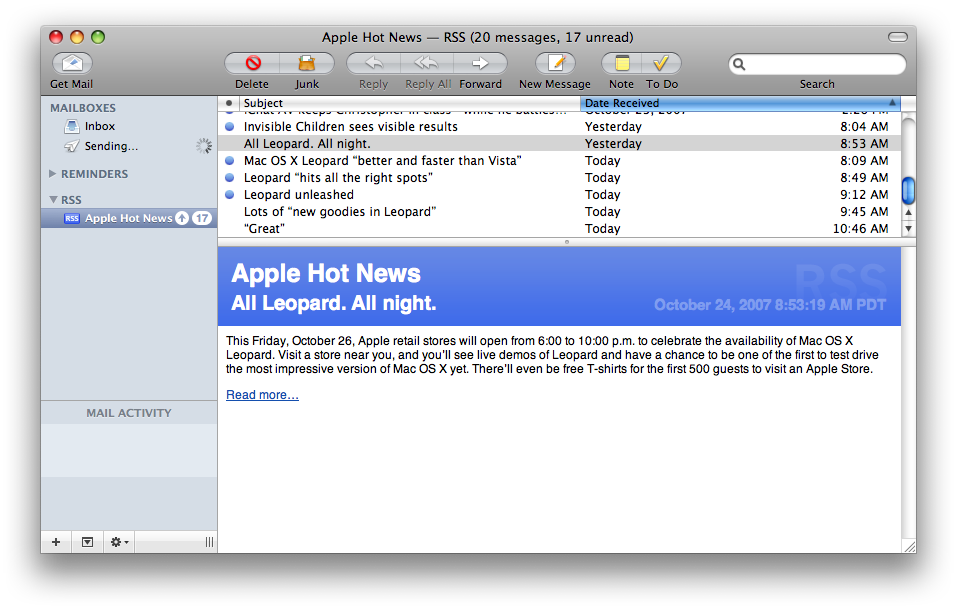Screen dimensions: 957x609
Task: Open the Inbox mailbox
Action: point(99,126)
